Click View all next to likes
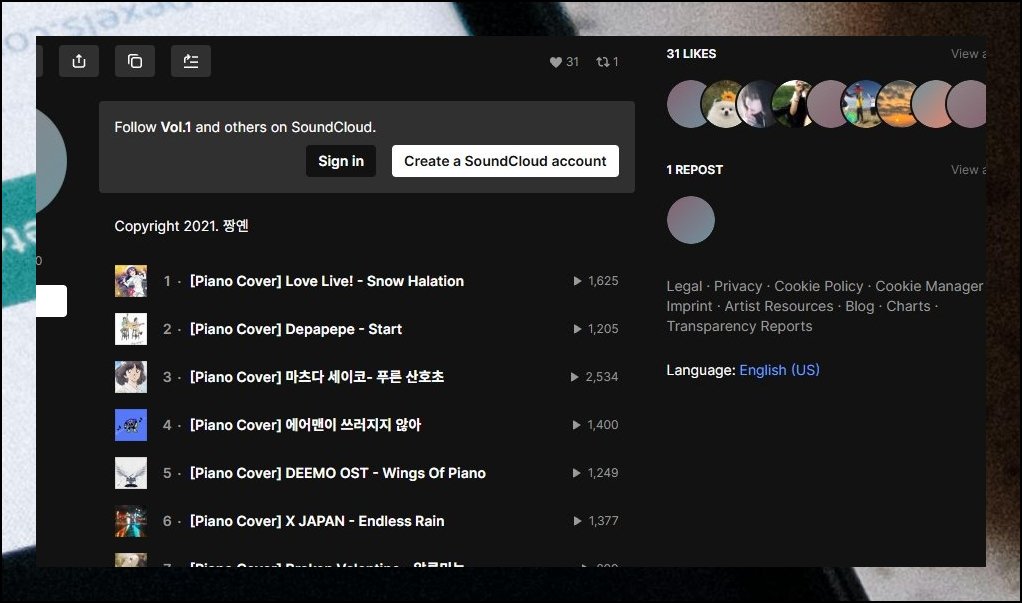Screen dimensions: 1022x603 [968, 54]
